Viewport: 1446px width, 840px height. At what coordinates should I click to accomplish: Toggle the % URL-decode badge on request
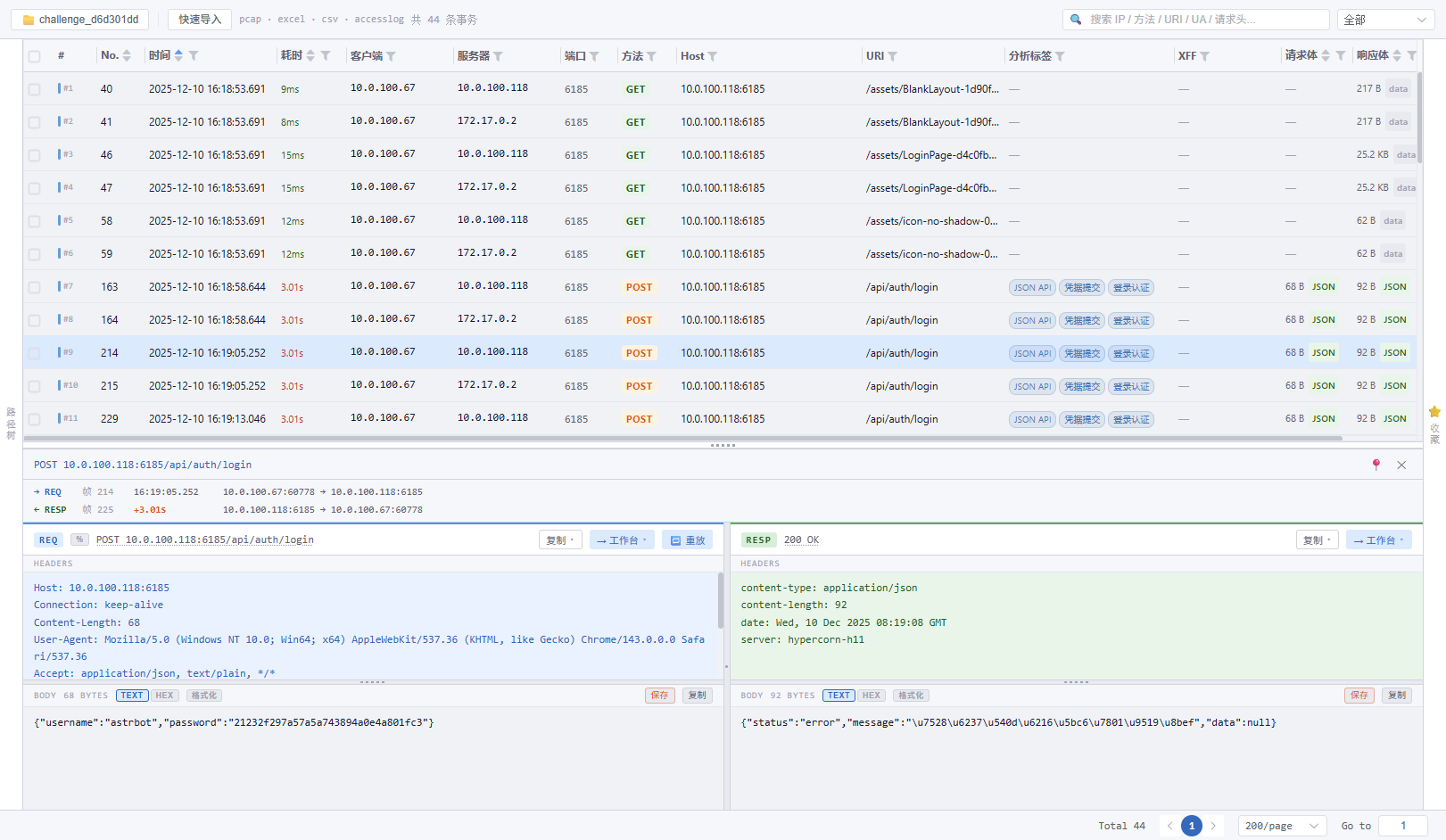coord(79,539)
